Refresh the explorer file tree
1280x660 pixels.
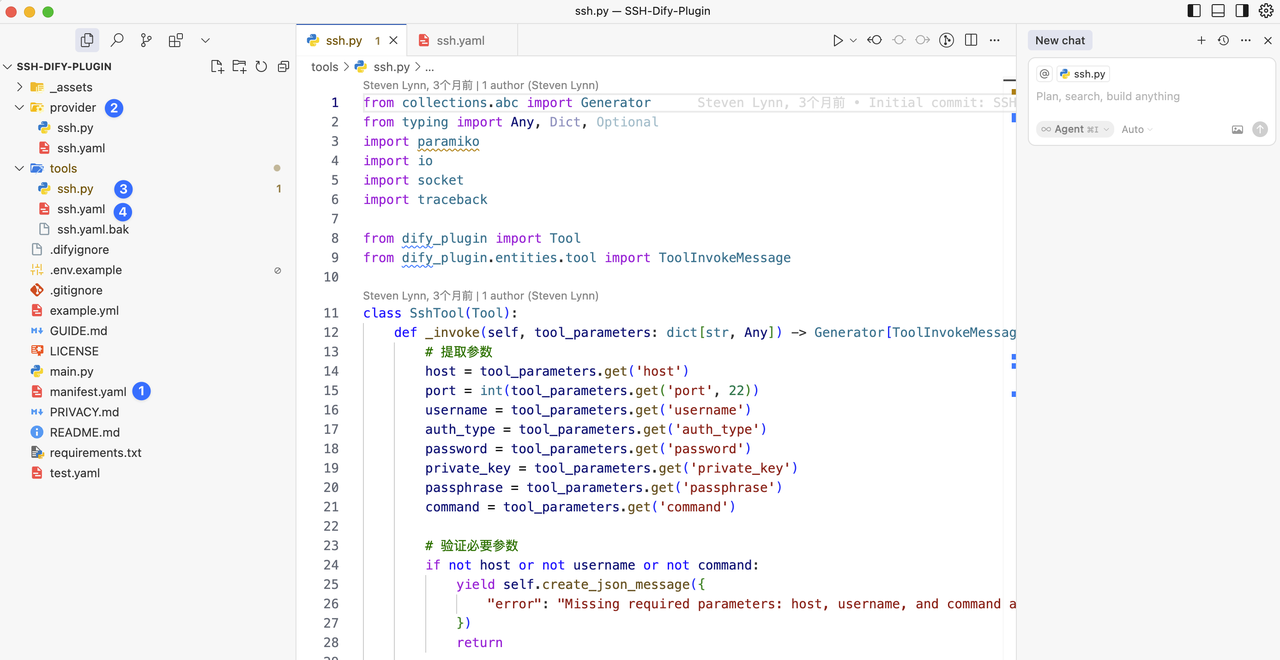(261, 66)
